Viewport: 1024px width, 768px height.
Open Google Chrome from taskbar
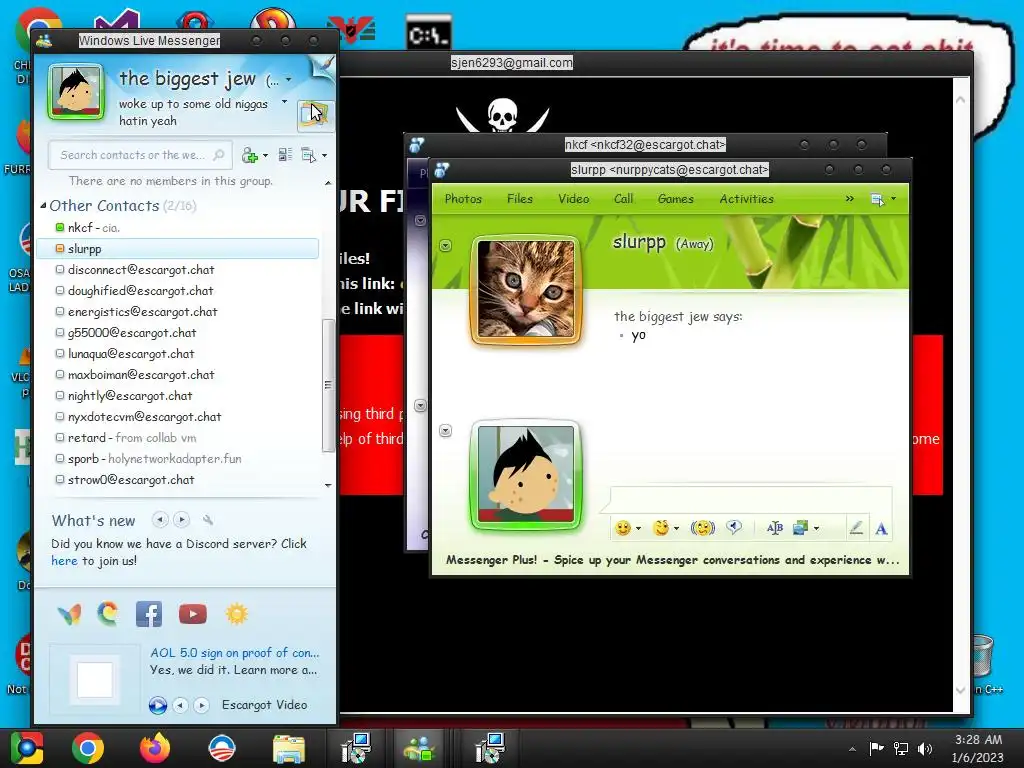(88, 748)
